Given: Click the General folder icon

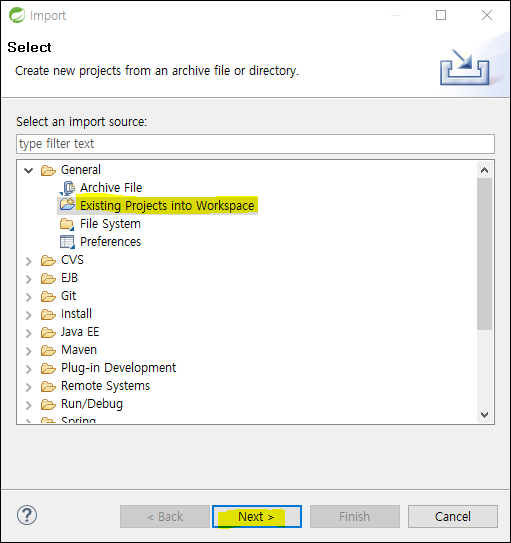Looking at the screenshot, I should point(48,170).
